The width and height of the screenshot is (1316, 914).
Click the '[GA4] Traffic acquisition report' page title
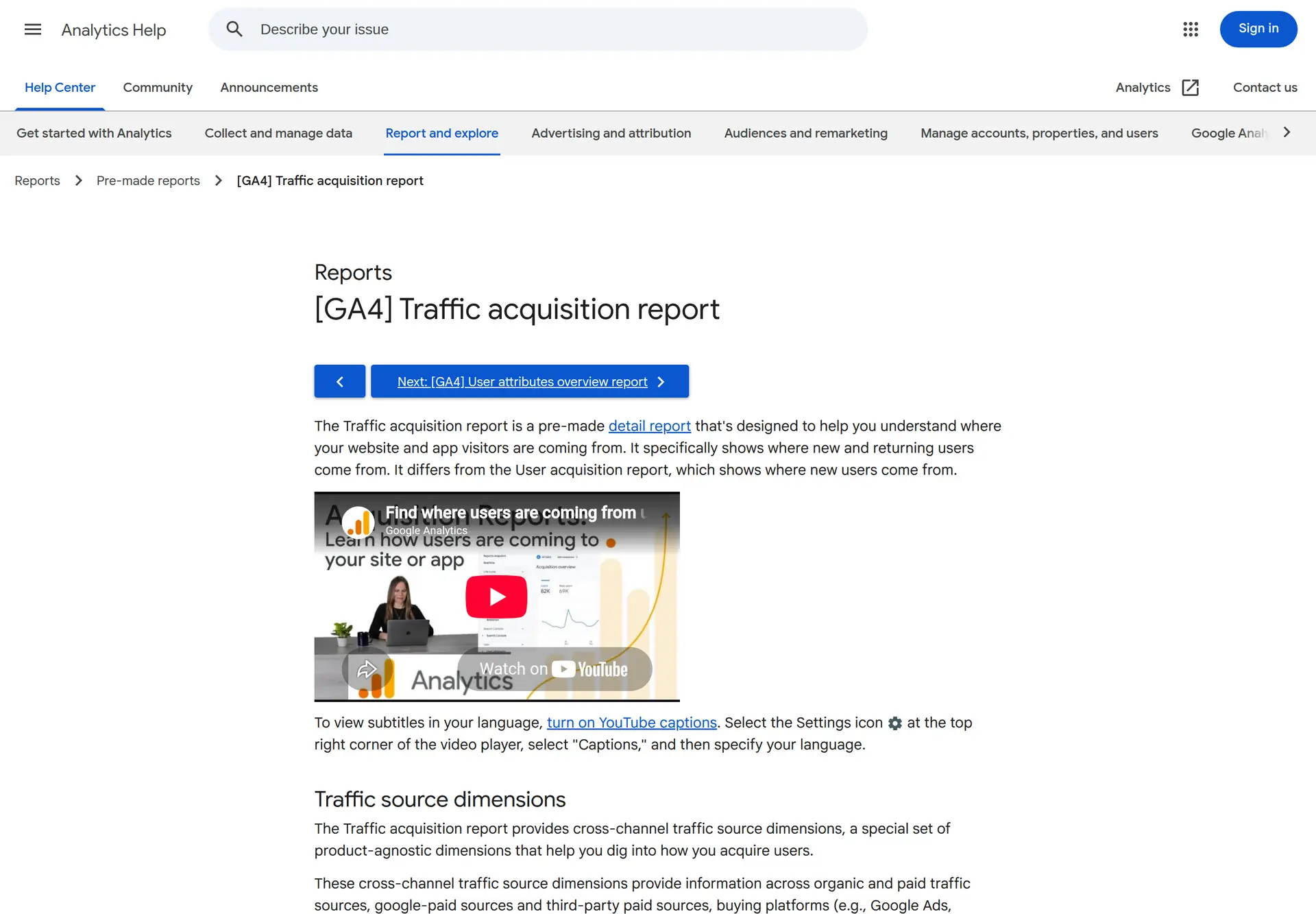coord(517,309)
